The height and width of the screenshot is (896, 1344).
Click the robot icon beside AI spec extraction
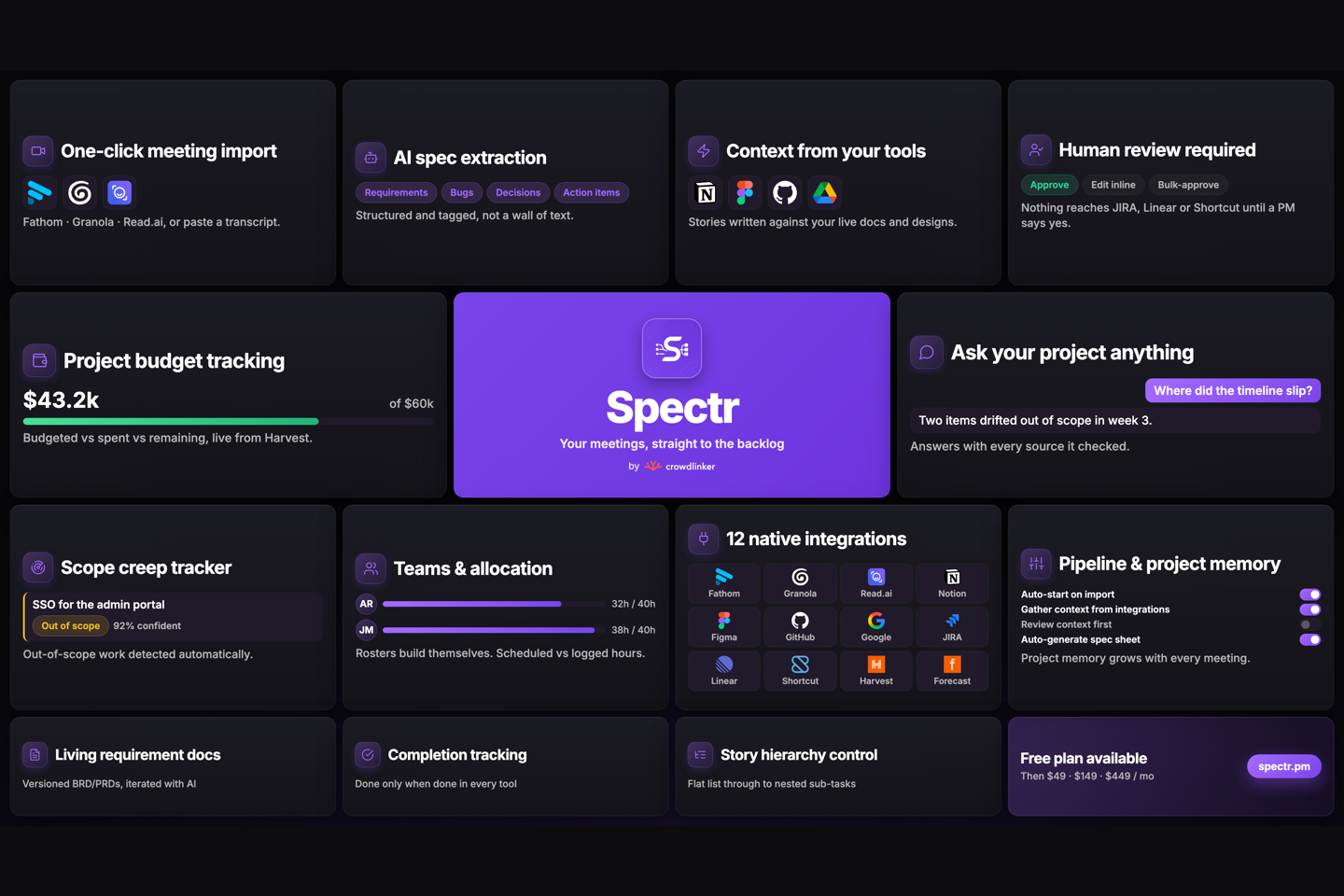pyautogui.click(x=371, y=157)
